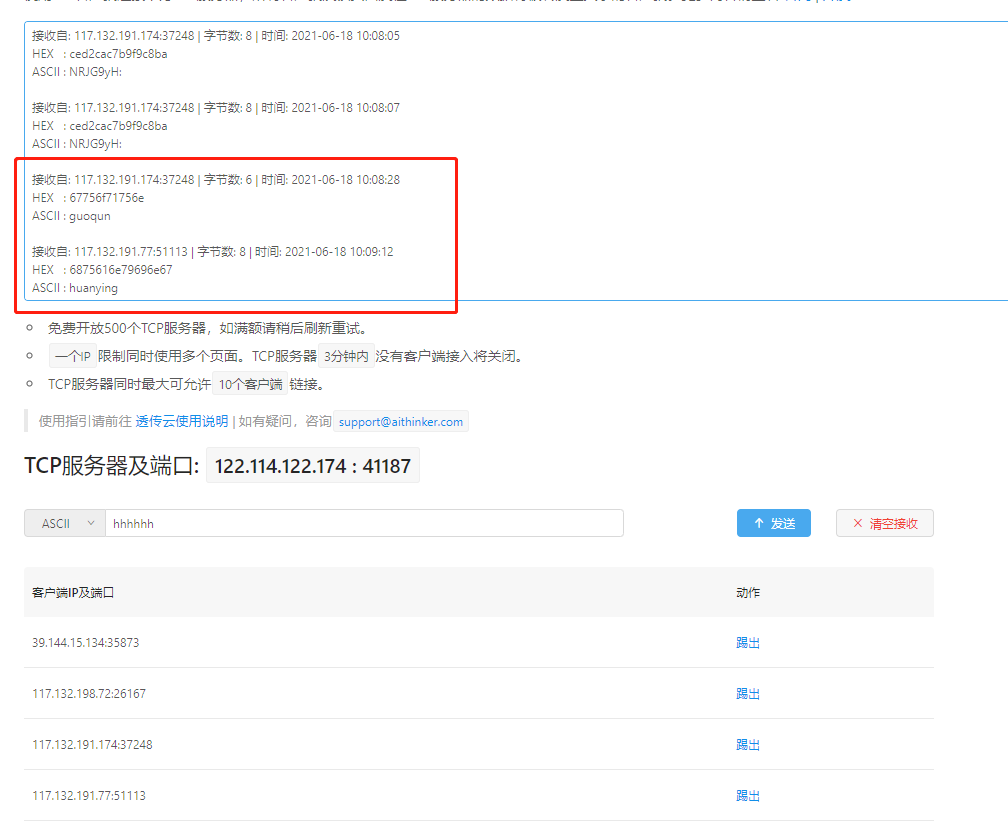Screen dimensions: 1008x822
Task: Click the 一个IP tag
Action: [x=73, y=356]
